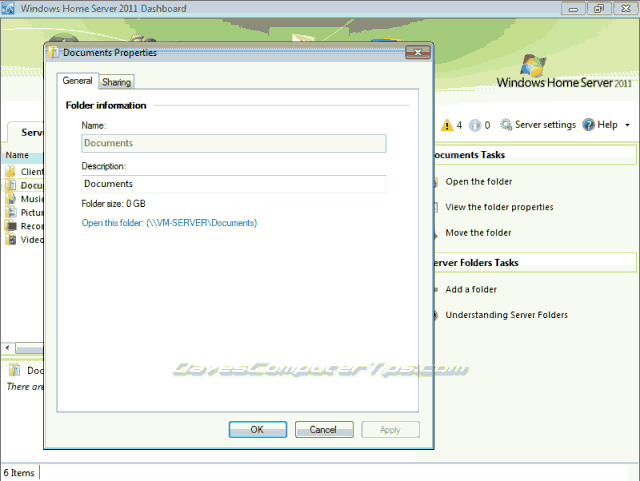Open the \\VM-SERVER\Documents folder link

point(169,223)
